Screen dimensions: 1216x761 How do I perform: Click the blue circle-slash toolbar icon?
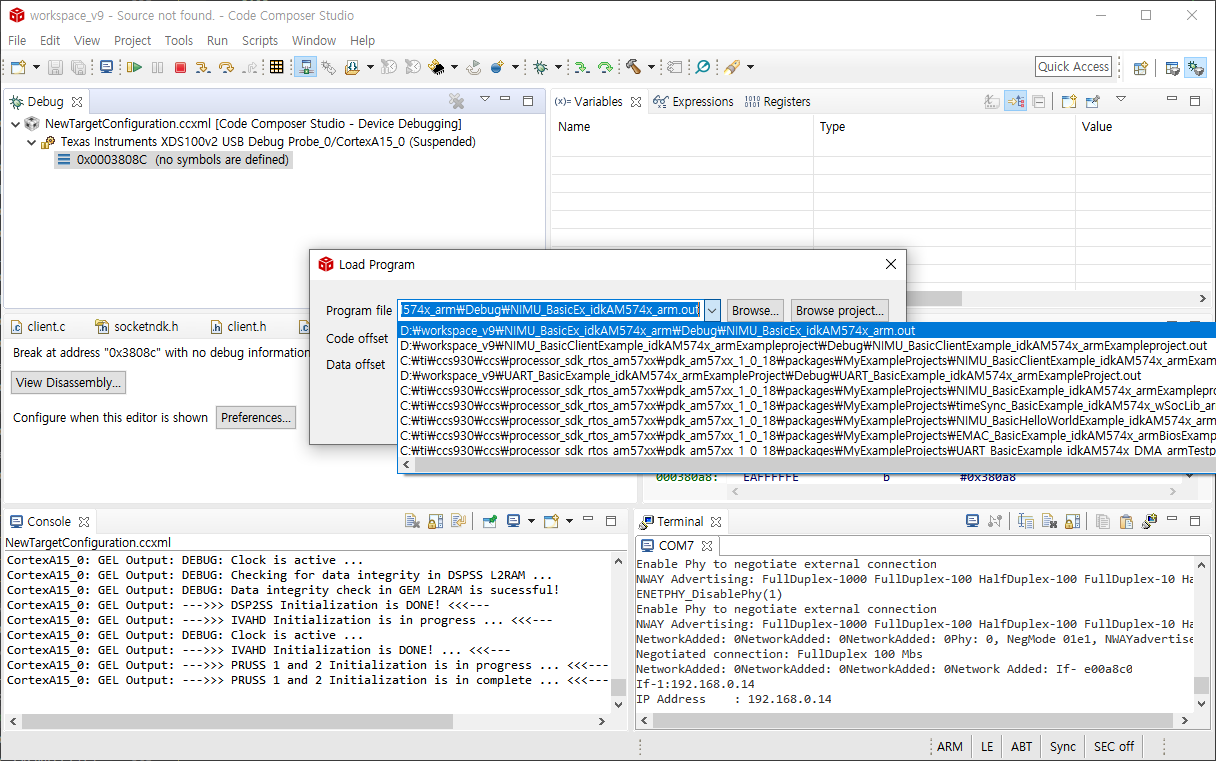[x=703, y=67]
